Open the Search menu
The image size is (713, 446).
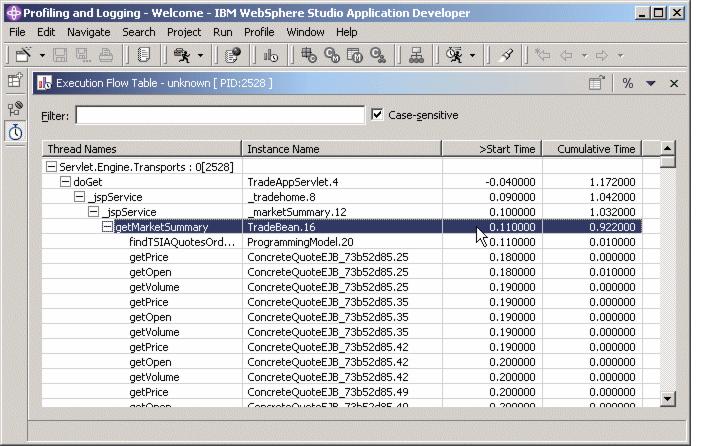click(139, 32)
